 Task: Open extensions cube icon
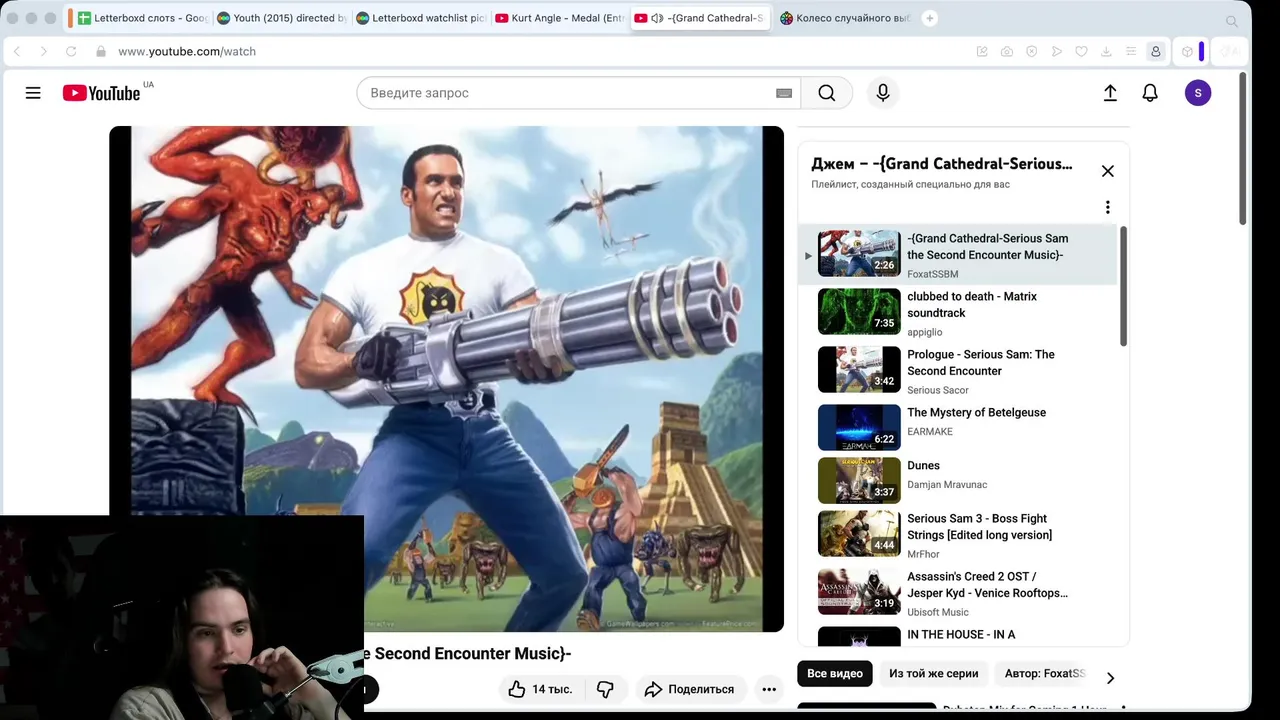pos(1187,51)
